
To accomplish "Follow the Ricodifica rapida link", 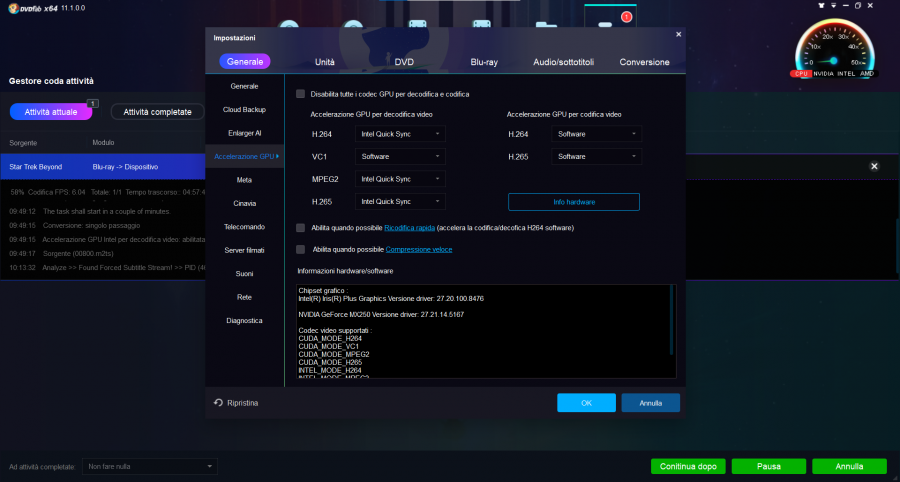I will (409, 228).
